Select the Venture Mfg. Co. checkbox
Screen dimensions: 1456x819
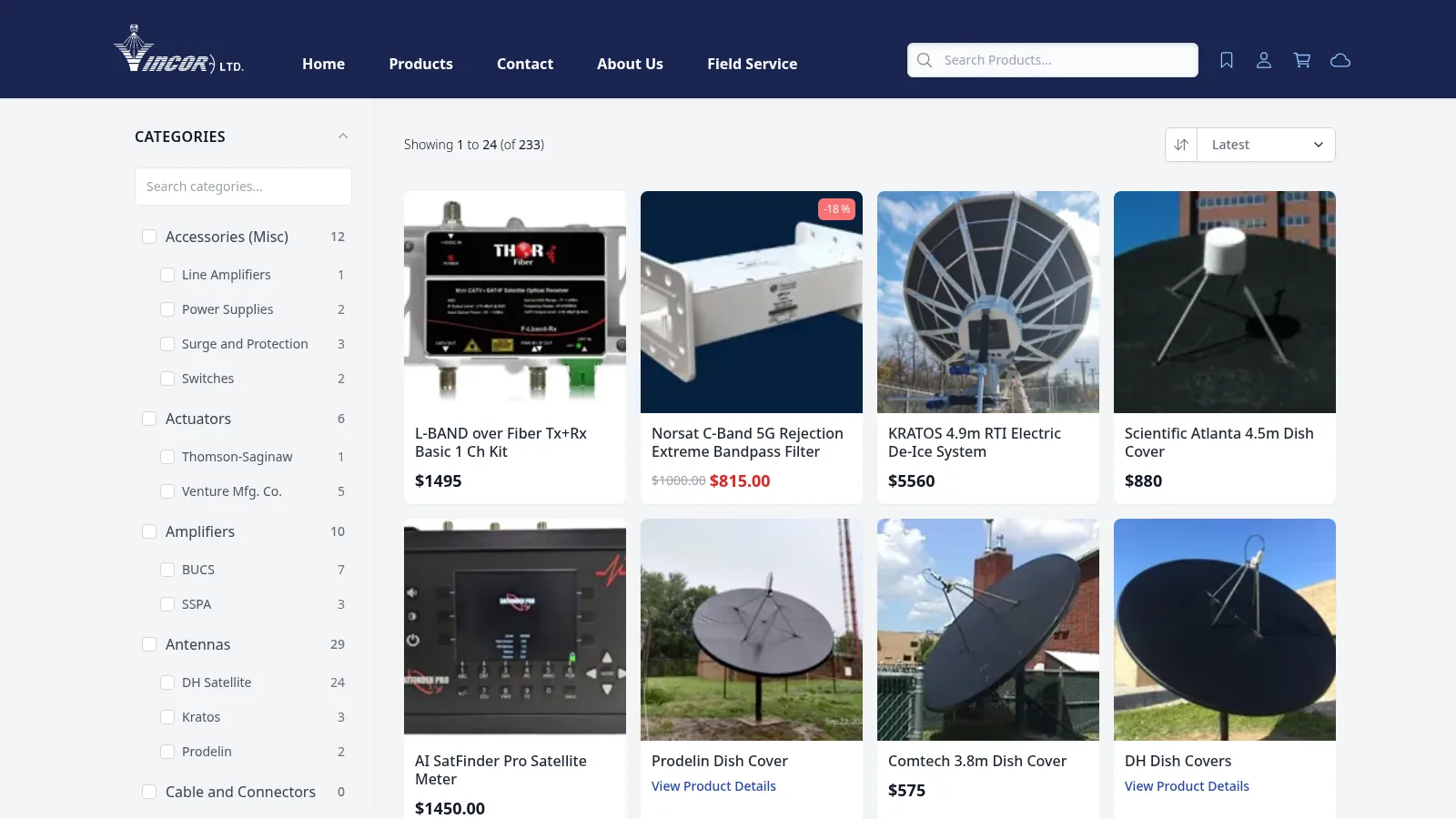(167, 491)
